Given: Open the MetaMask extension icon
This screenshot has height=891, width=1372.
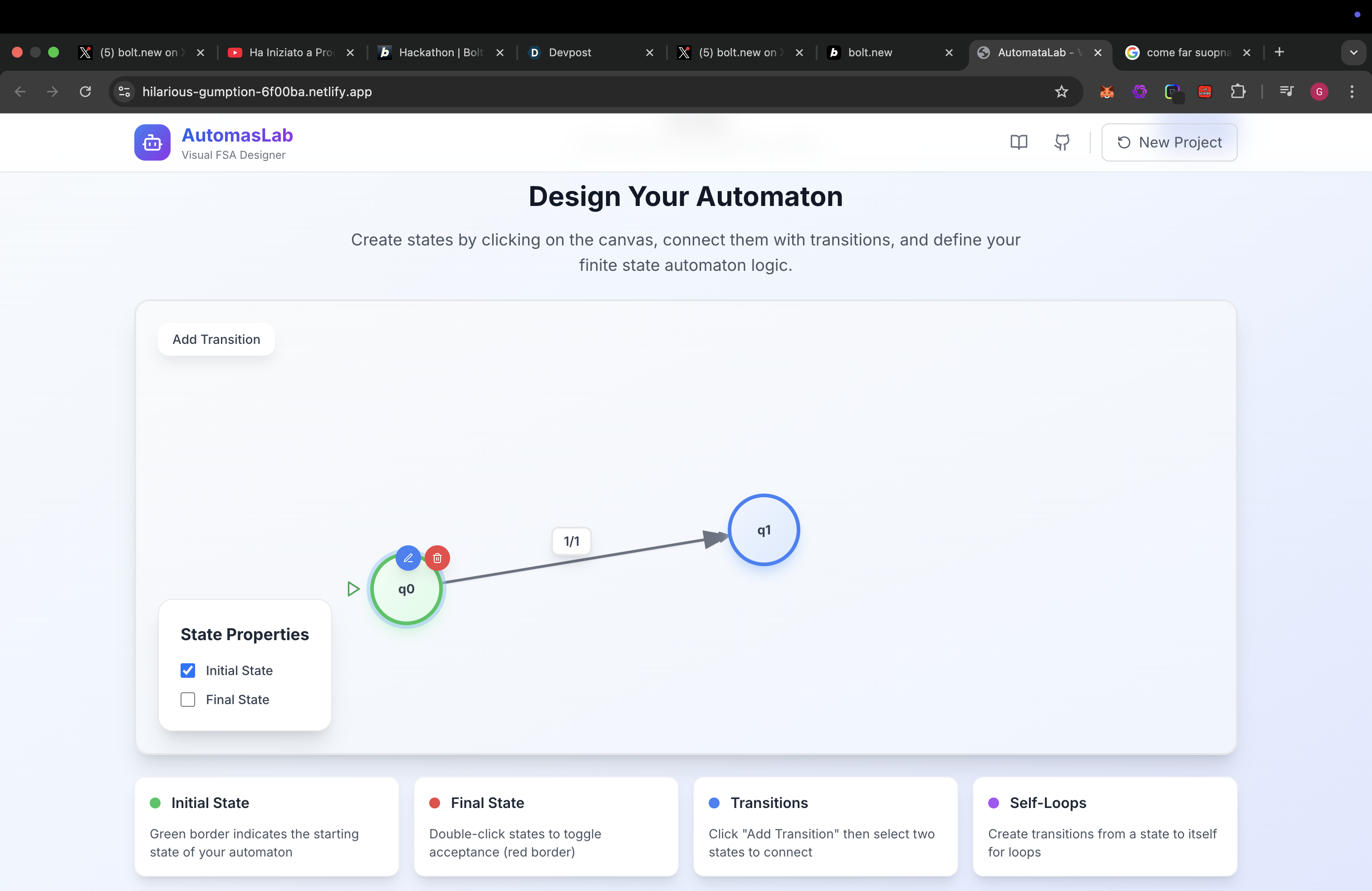Looking at the screenshot, I should tap(1106, 92).
